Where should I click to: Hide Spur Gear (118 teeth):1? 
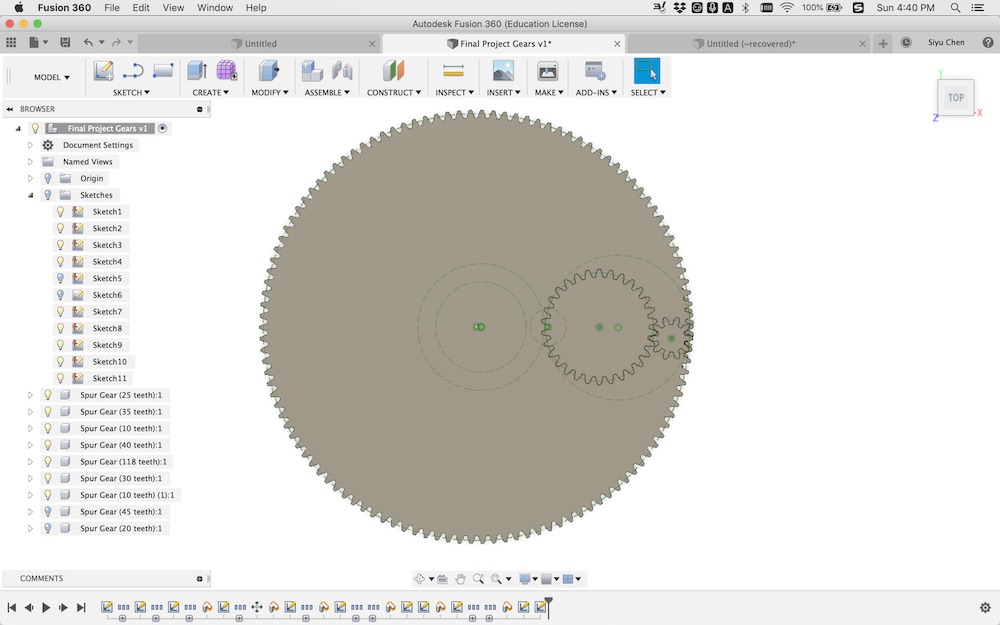[48, 462]
